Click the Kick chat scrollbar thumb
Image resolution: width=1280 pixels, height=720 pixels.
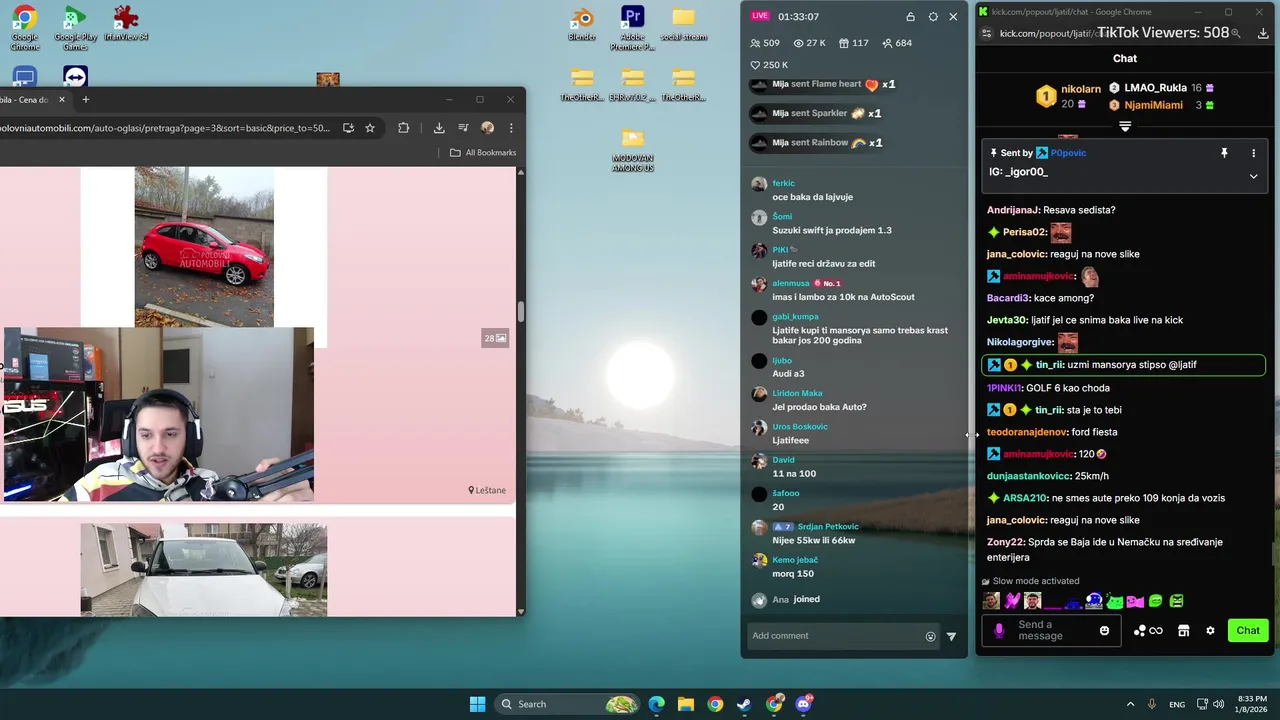[x=1274, y=554]
